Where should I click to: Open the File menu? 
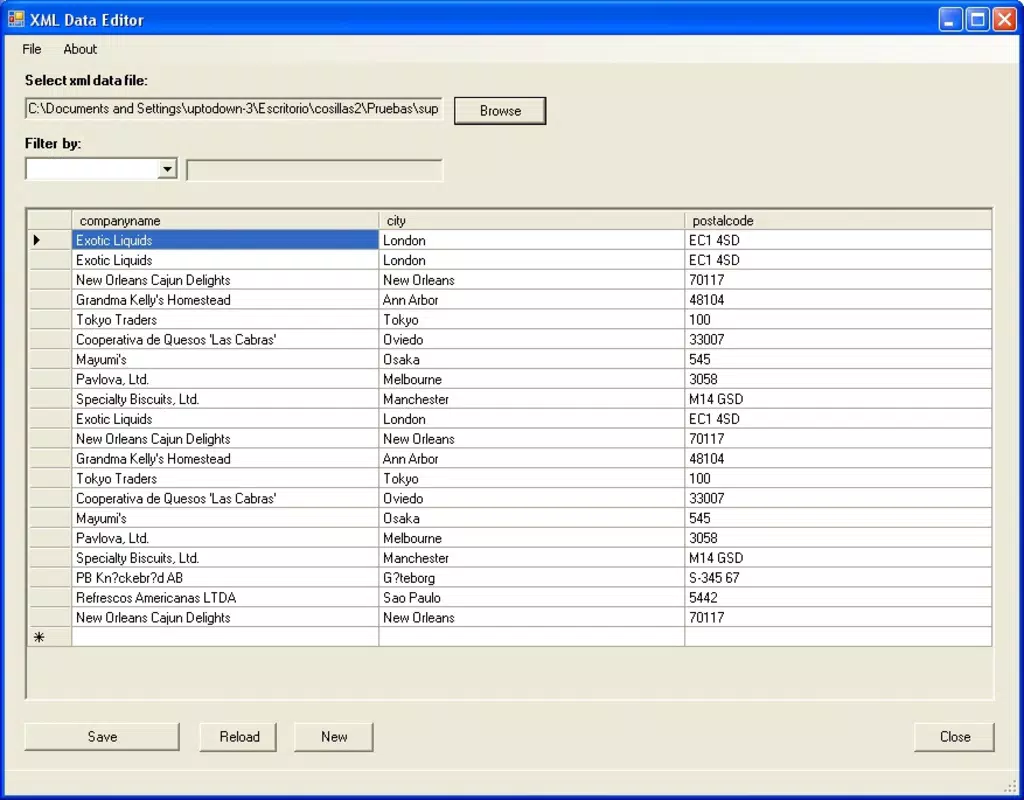coord(31,49)
